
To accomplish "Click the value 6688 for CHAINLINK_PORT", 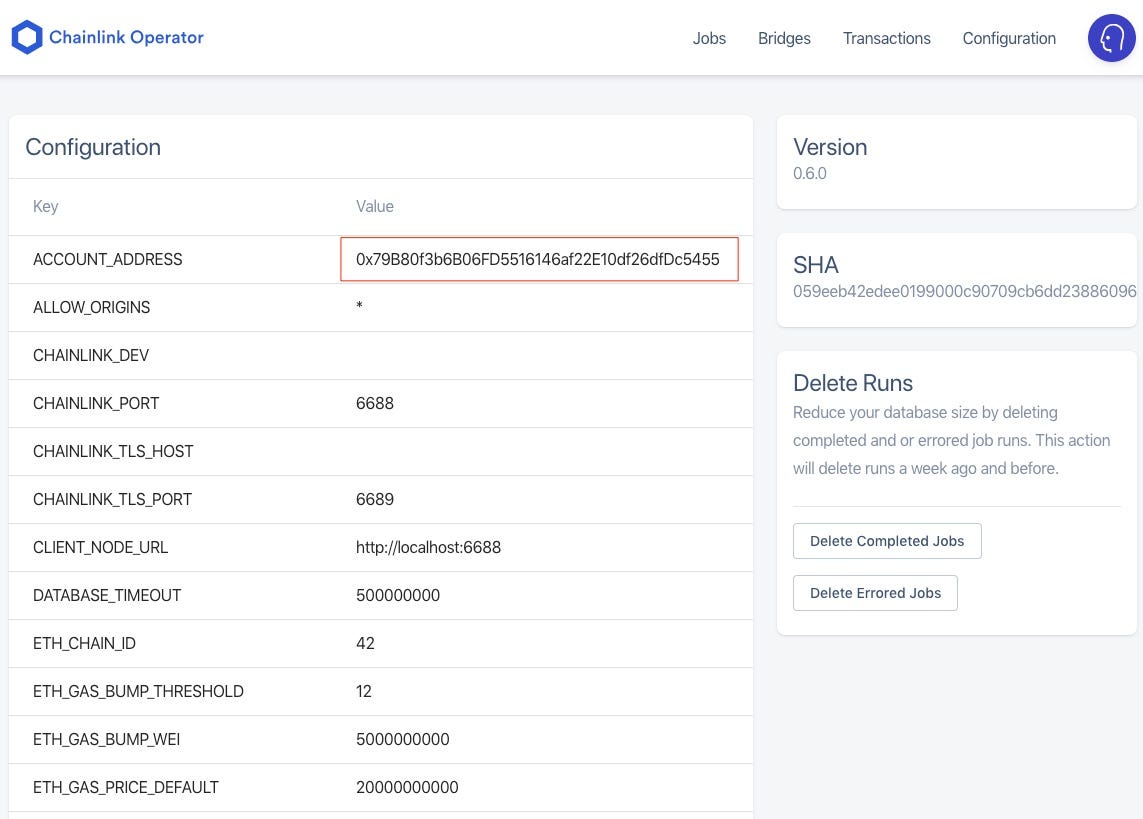I will pos(375,404).
